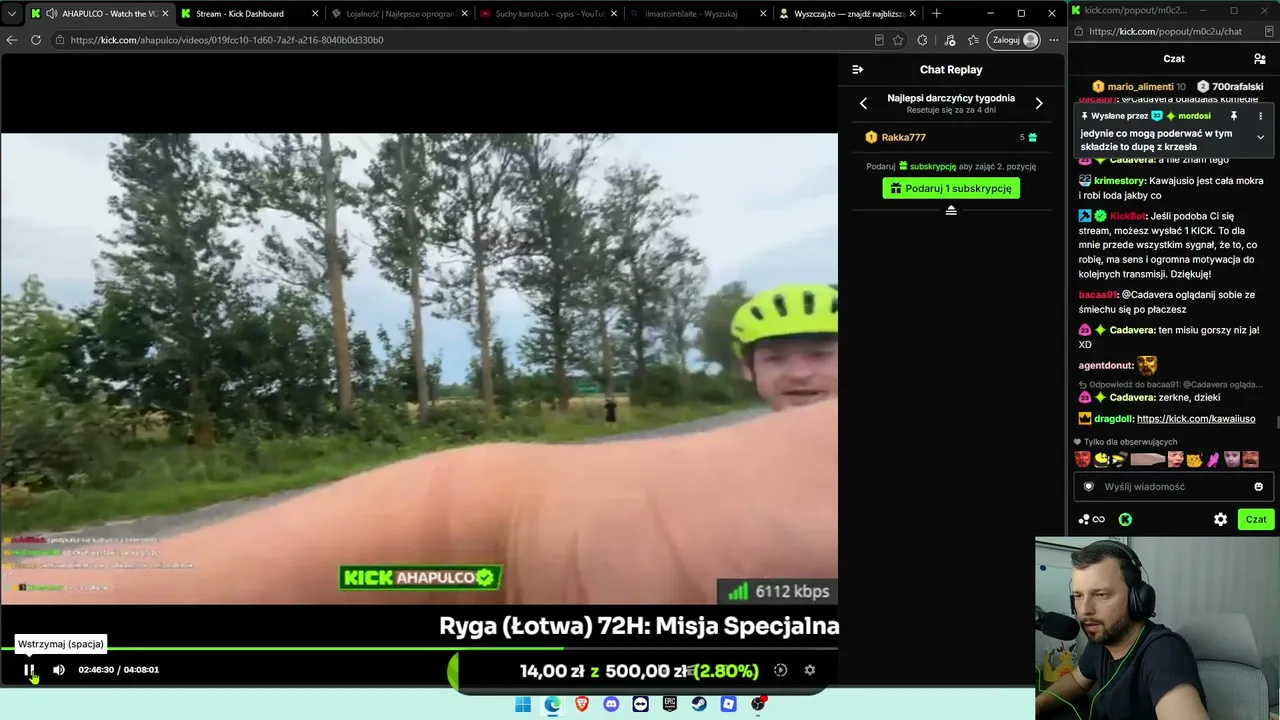The width and height of the screenshot is (1280, 720).
Task: Close the AHAPULCO tab
Action: 165,14
